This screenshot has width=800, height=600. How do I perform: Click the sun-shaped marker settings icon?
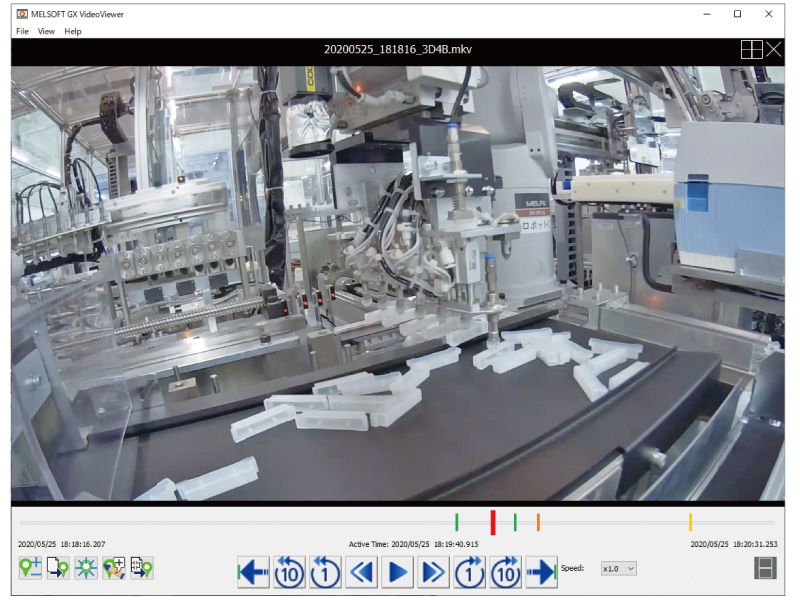point(86,569)
